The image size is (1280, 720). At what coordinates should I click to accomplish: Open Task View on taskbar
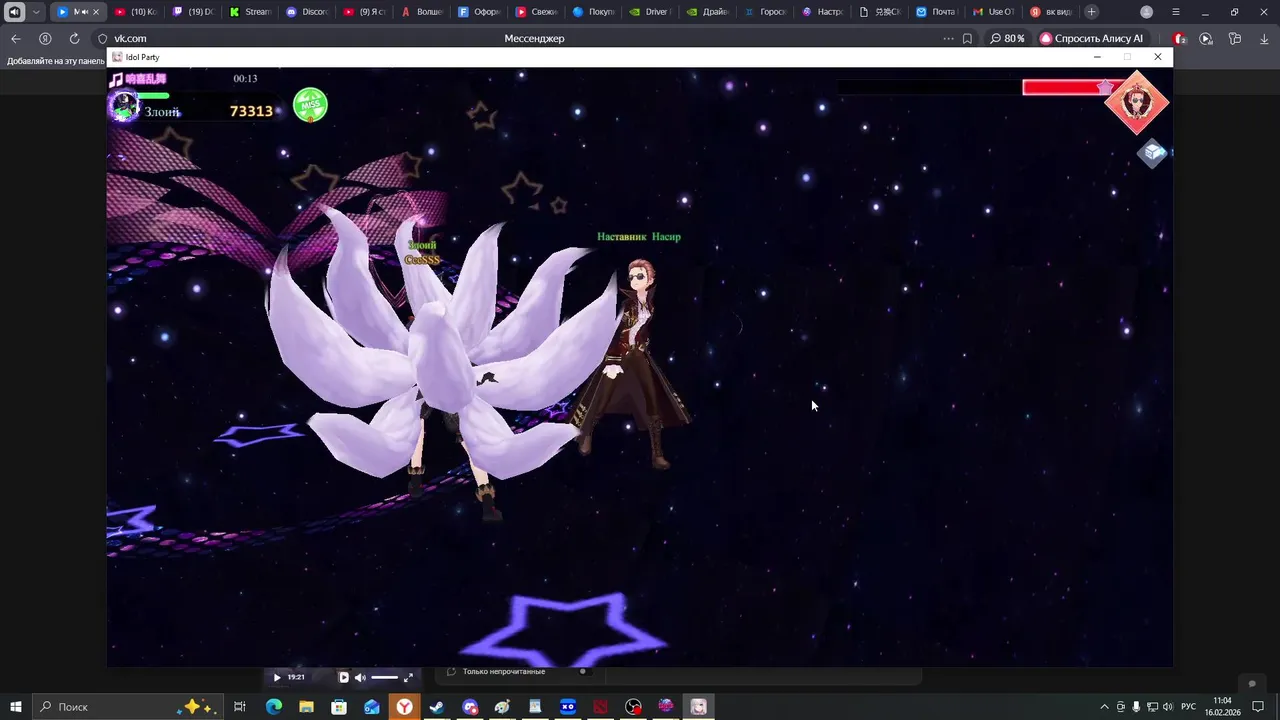240,707
